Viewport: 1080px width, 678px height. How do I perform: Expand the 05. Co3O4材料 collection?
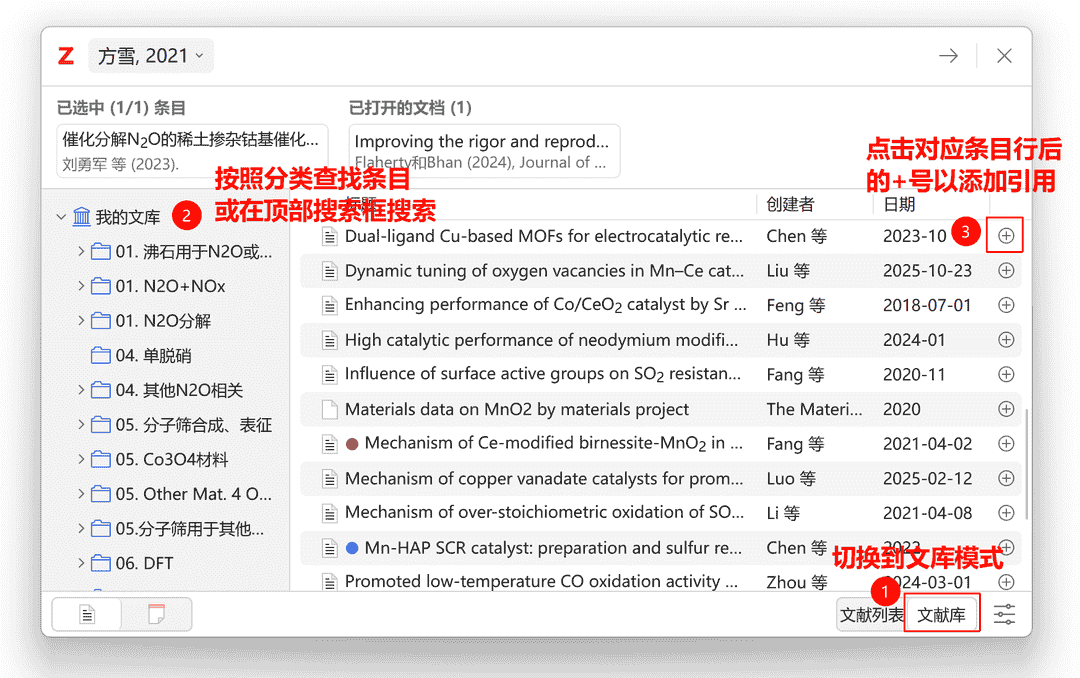pyautogui.click(x=81, y=460)
